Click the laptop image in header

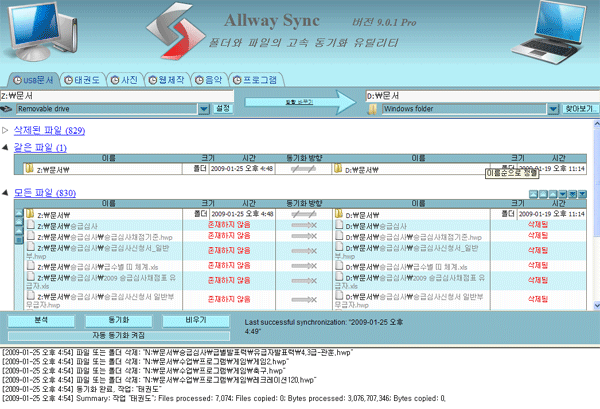(x=550, y=31)
